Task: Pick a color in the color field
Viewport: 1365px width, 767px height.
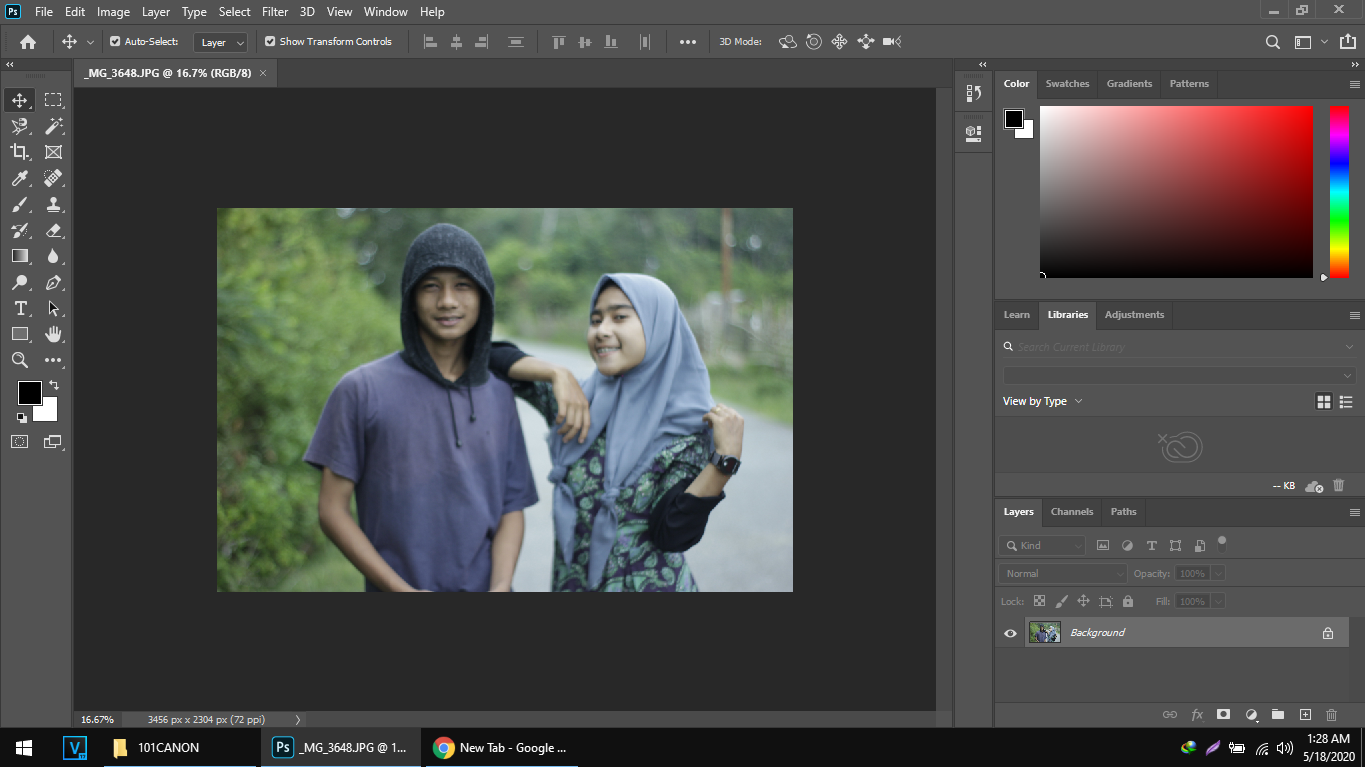Action: point(1176,191)
